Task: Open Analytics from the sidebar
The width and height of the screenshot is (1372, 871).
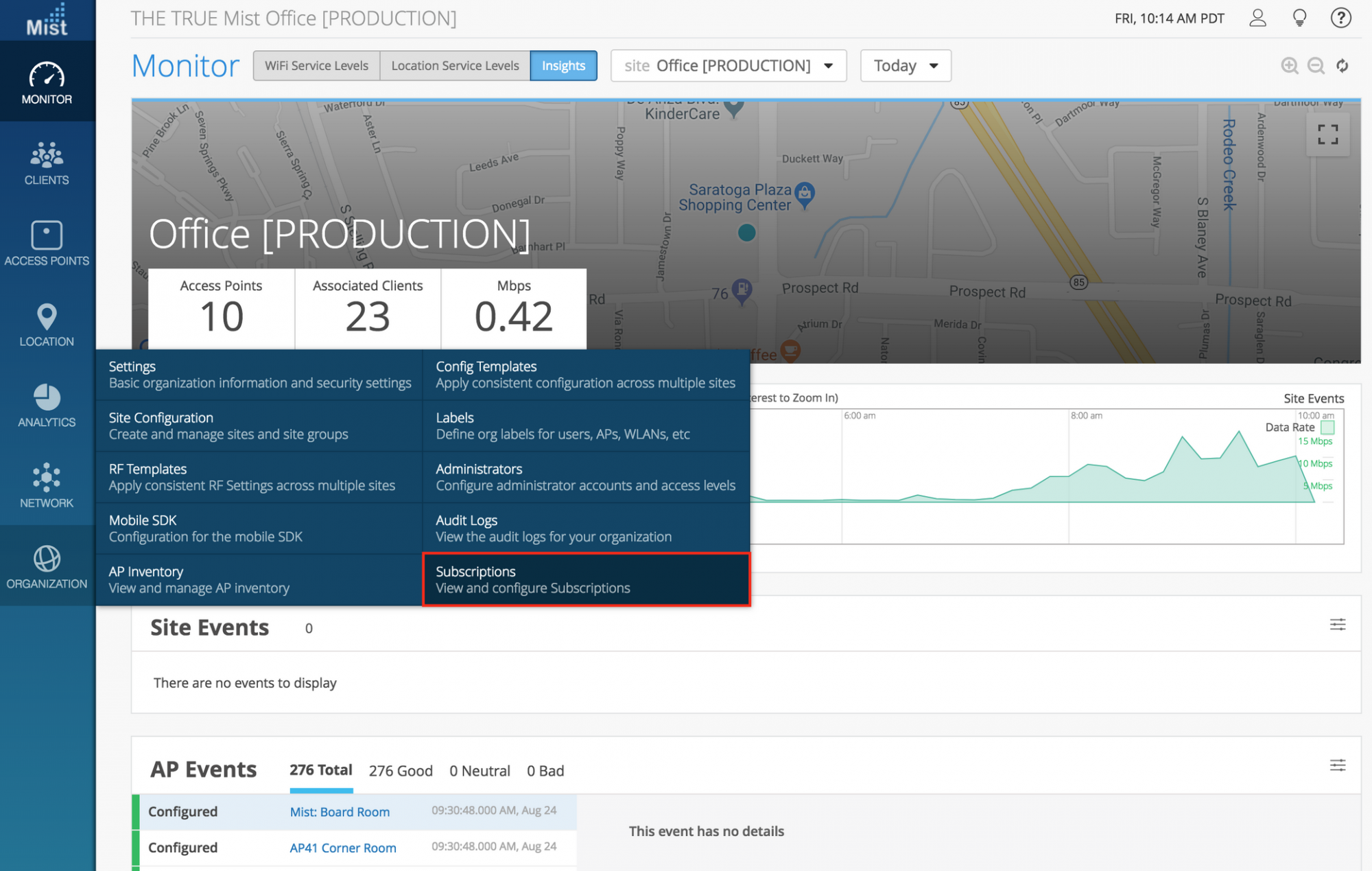Action: tap(47, 405)
